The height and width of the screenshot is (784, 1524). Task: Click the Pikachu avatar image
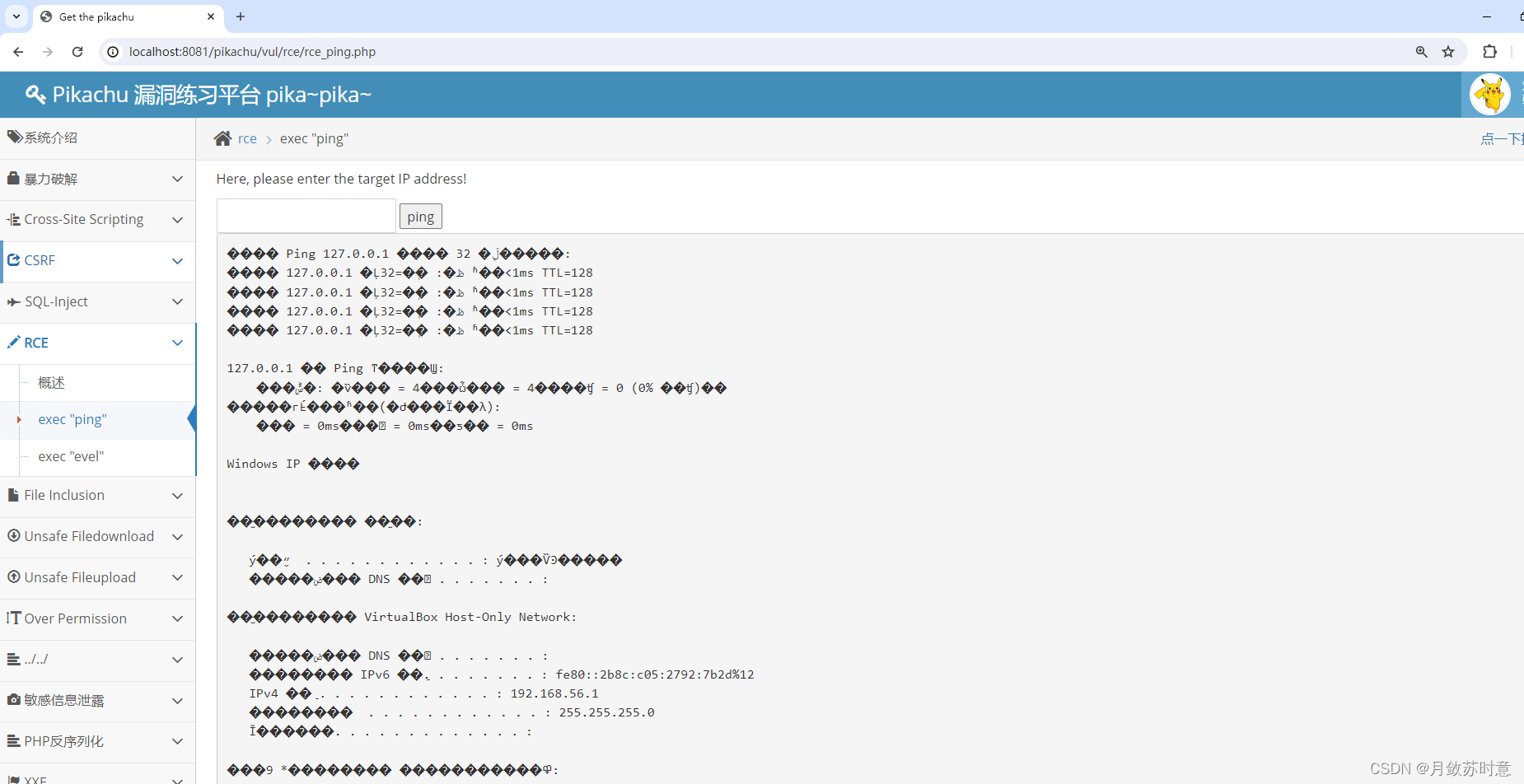point(1490,94)
